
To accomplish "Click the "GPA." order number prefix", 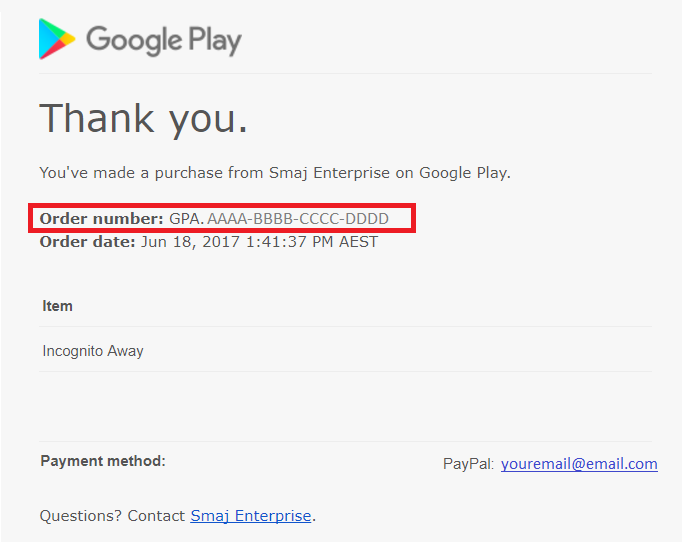I will point(186,218).
